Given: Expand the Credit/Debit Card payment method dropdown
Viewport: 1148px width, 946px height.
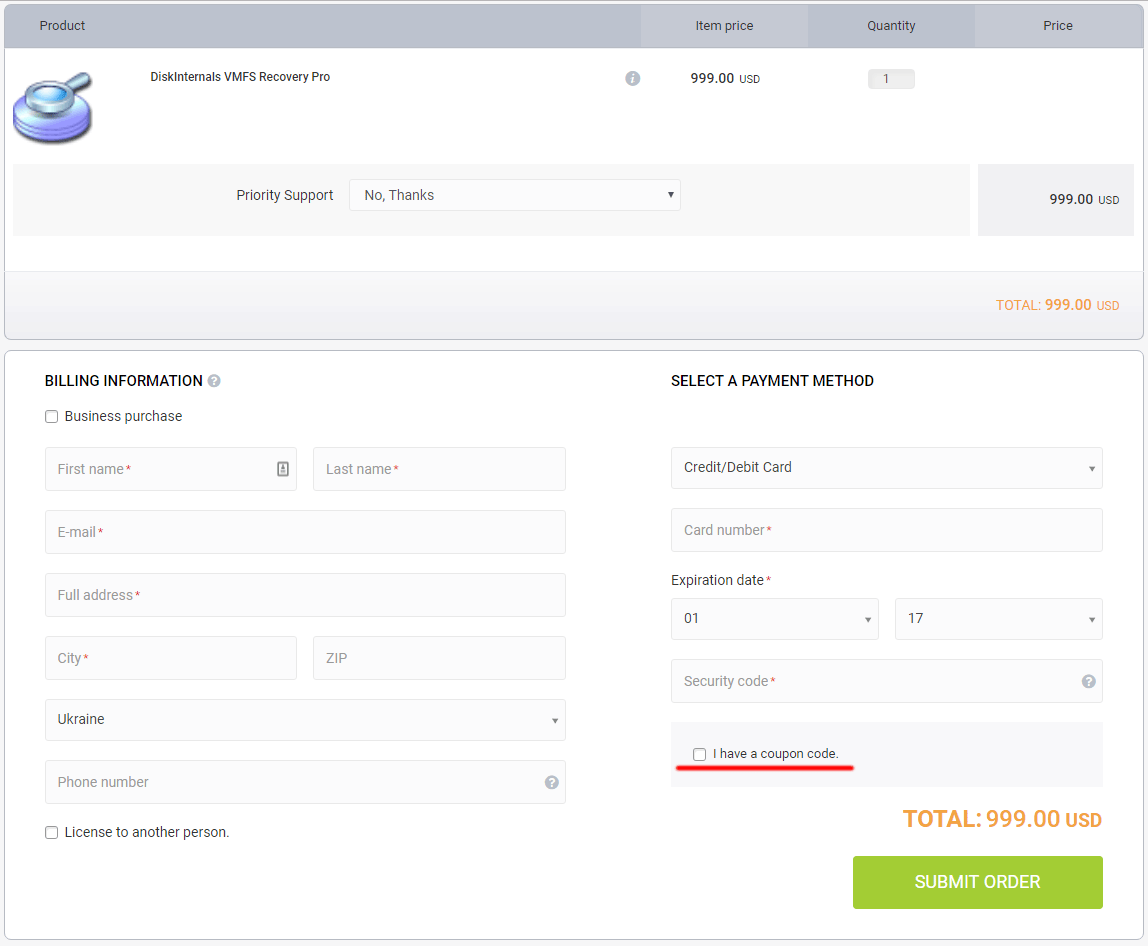Looking at the screenshot, I should pyautogui.click(x=887, y=468).
